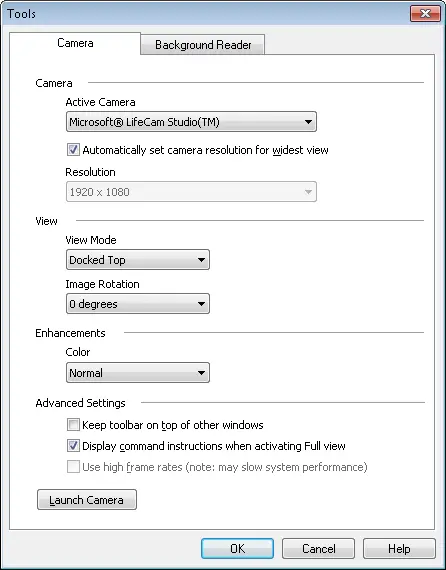Switch to the Background Reader tab

pos(203,45)
